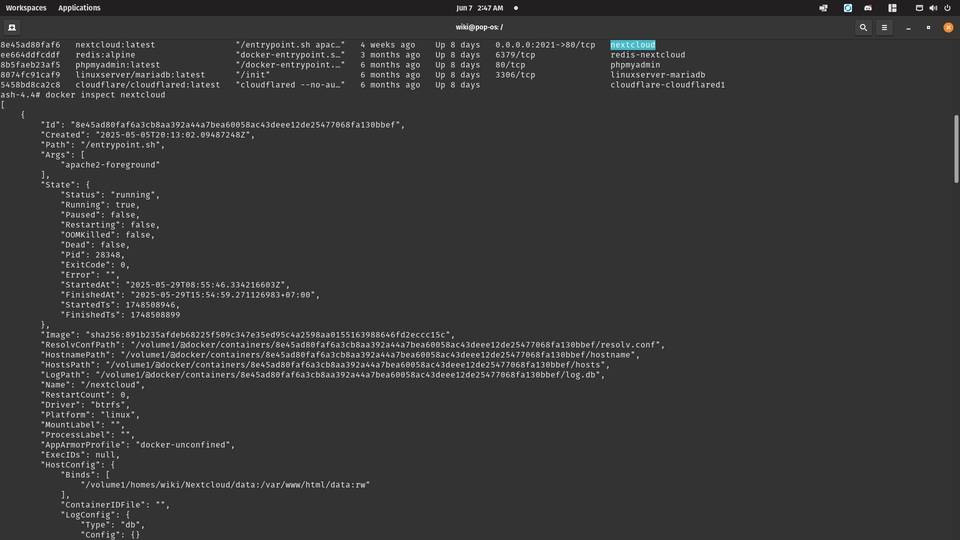Viewport: 960px width, 540px height.
Task: Click container ID ee664ddfcddf
Action: click(x=31, y=54)
